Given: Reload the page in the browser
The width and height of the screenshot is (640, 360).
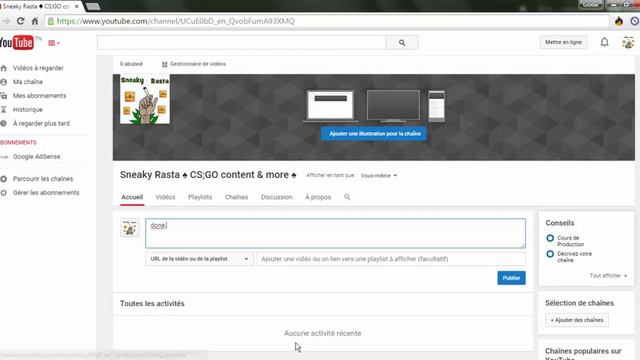Looking at the screenshot, I should tap(20, 21).
